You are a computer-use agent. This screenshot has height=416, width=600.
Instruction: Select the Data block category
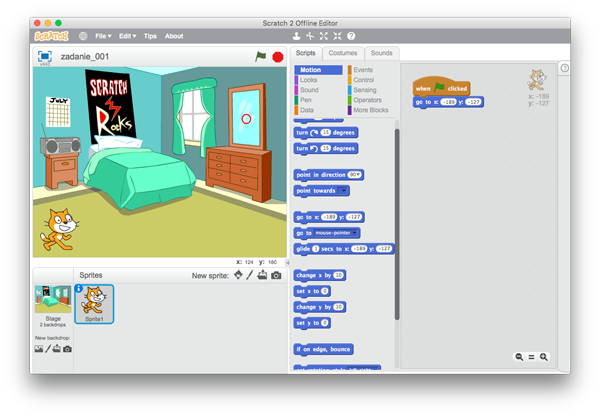[307, 110]
